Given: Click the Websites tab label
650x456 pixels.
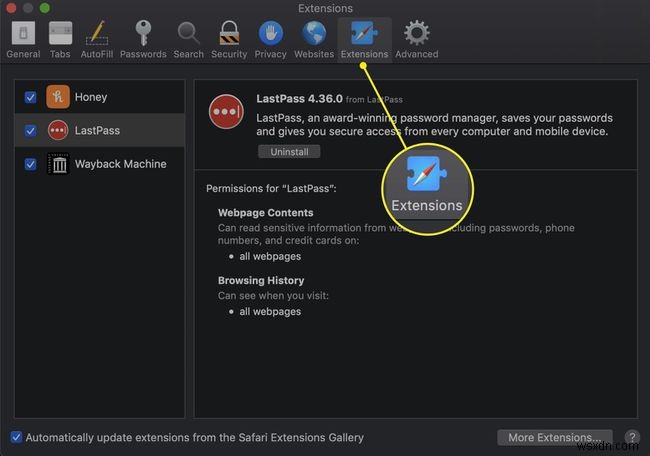Looking at the screenshot, I should tap(314, 54).
